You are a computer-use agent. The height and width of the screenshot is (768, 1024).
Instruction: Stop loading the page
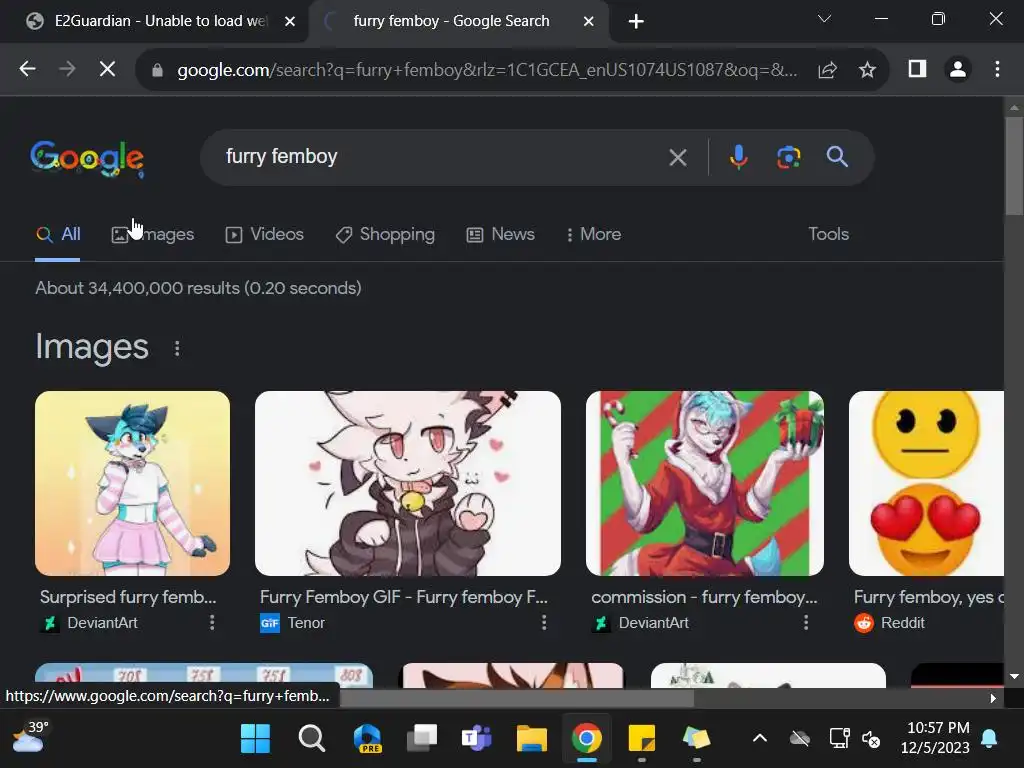pyautogui.click(x=107, y=69)
